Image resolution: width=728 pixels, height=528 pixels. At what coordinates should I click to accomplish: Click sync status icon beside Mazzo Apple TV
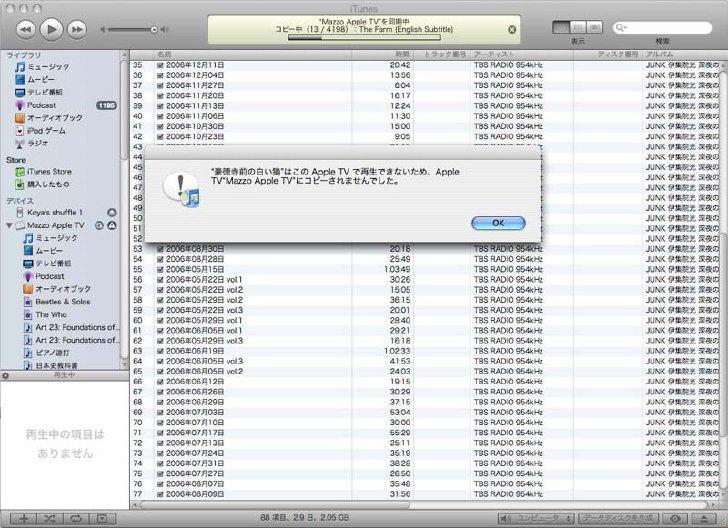tap(99, 226)
